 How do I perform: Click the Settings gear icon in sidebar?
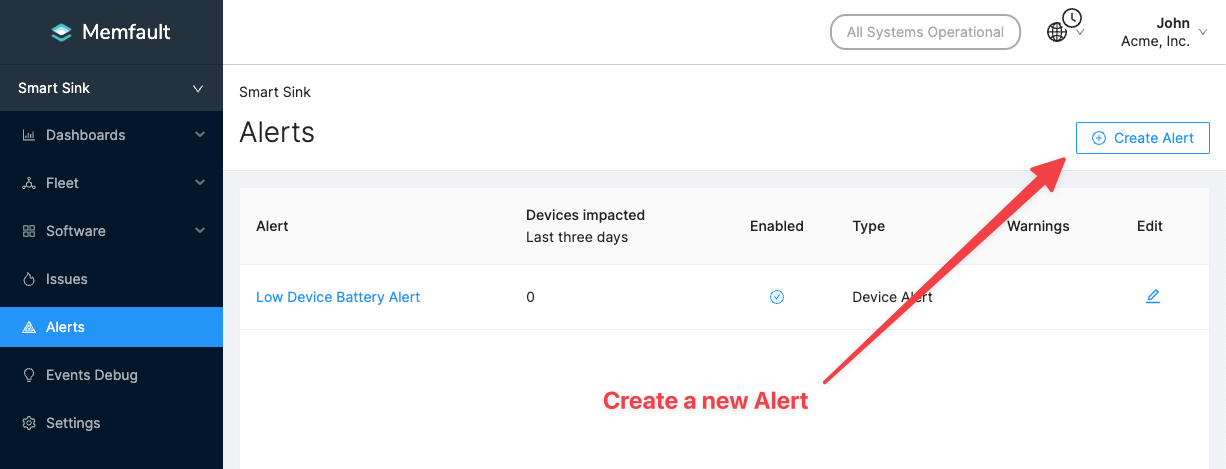click(x=28, y=423)
